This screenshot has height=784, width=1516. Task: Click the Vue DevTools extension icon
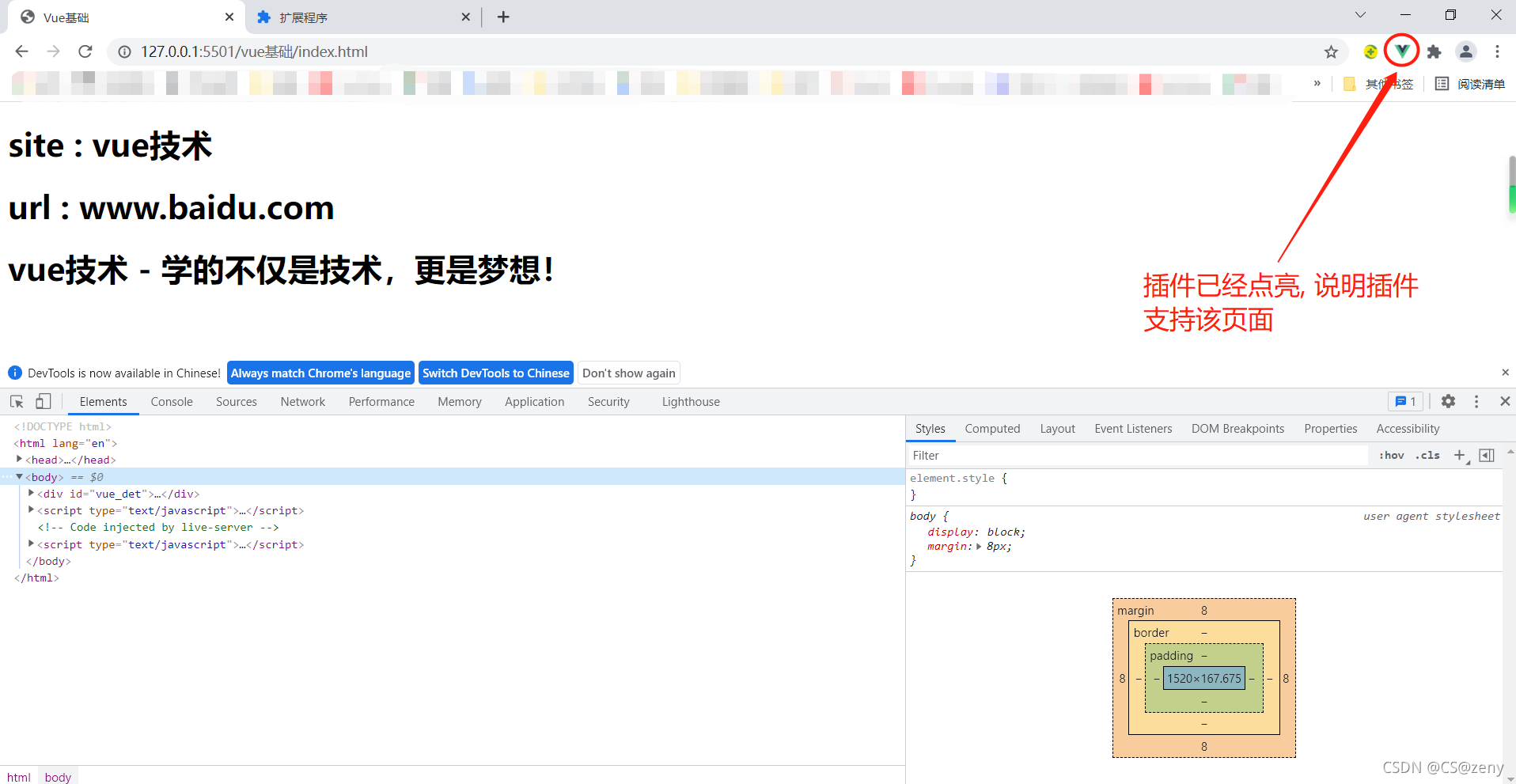click(1402, 51)
